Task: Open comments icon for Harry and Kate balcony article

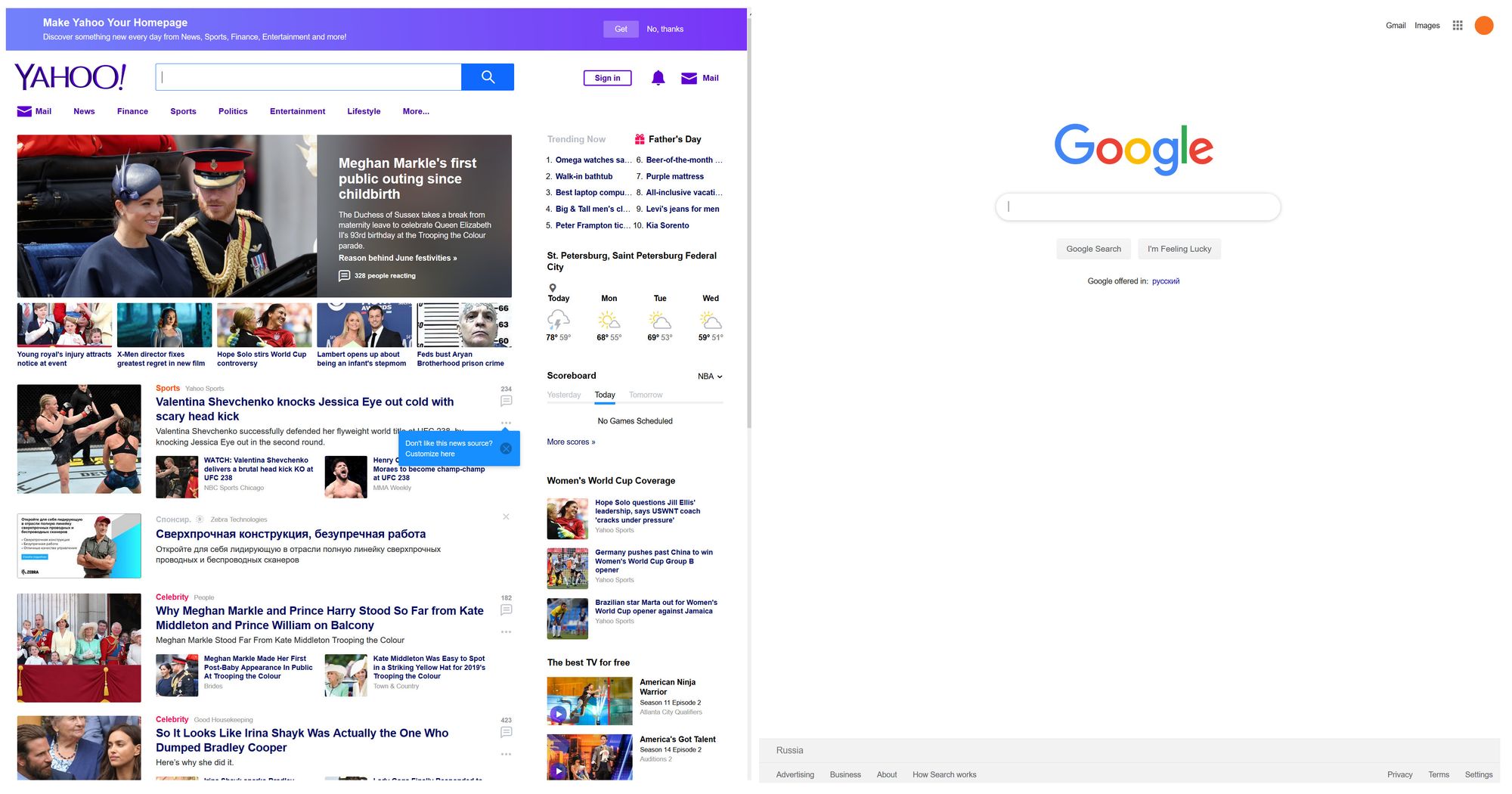Action: tap(507, 609)
